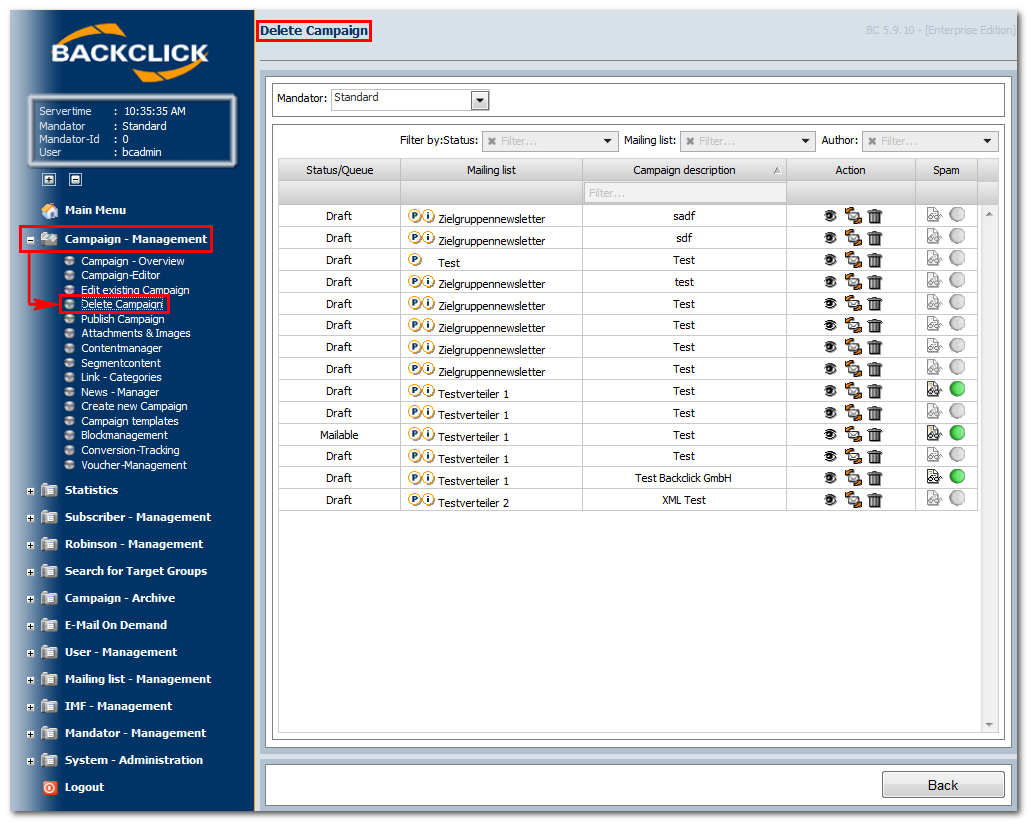Delete the Test Backclick GmbH campaign
The image size is (1028, 822).
pos(875,479)
